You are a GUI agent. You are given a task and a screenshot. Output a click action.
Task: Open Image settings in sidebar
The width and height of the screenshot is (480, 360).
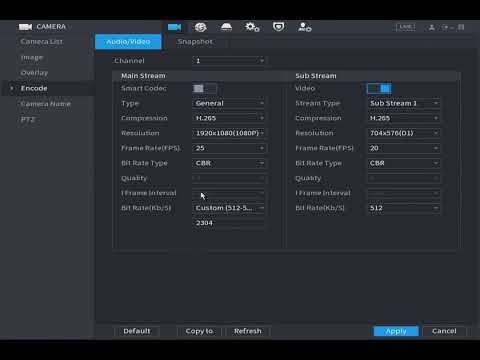pos(32,57)
